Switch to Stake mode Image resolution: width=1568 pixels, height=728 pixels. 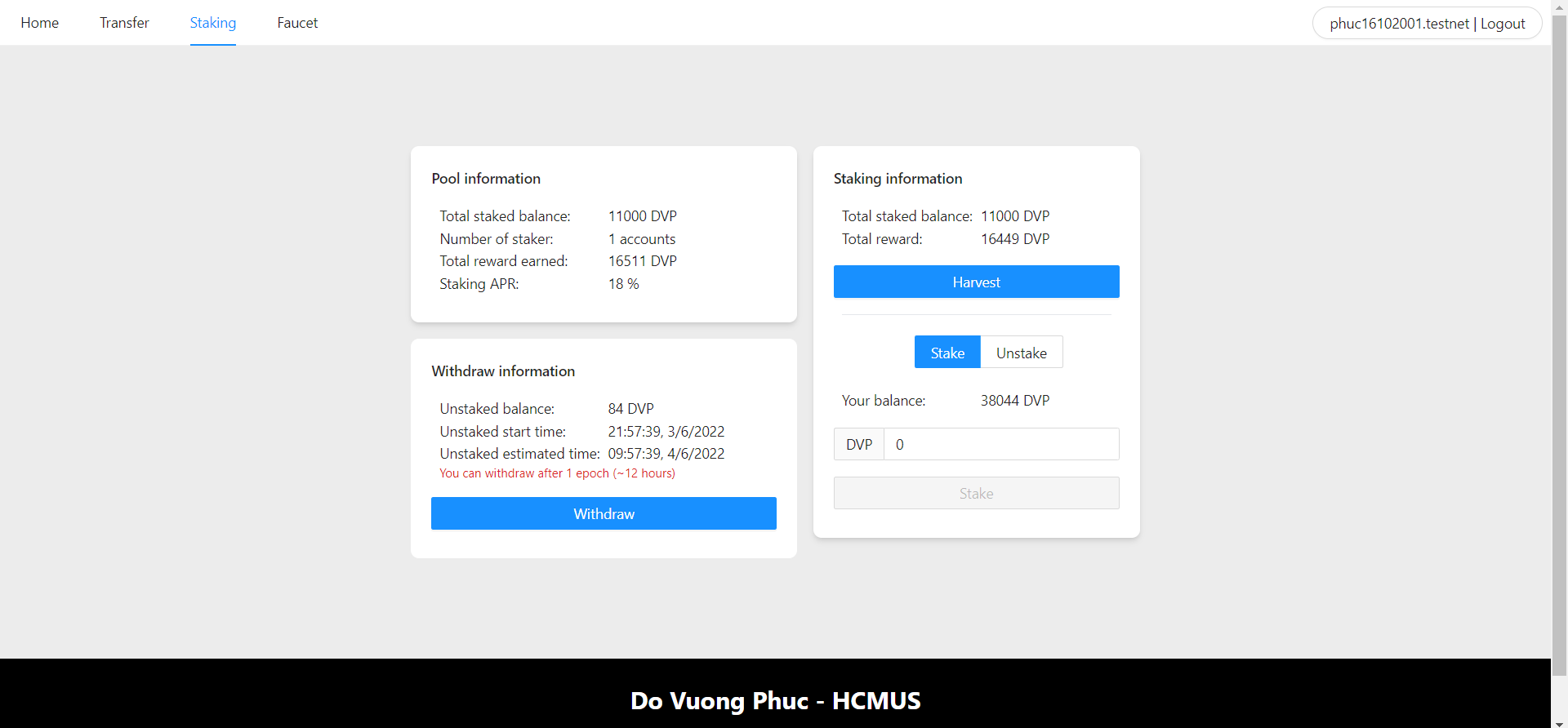(947, 352)
